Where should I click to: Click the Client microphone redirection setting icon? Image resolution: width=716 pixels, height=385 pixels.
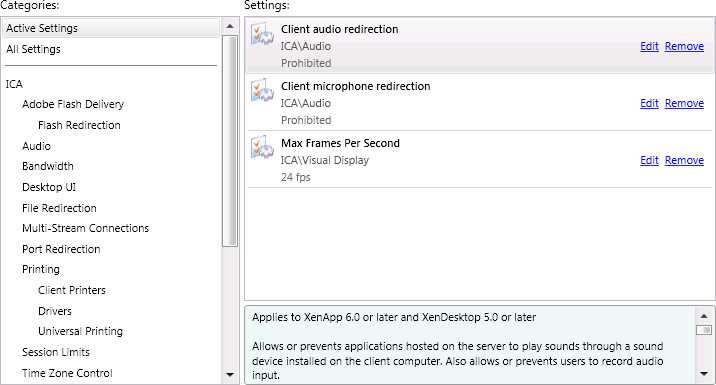pyautogui.click(x=262, y=90)
